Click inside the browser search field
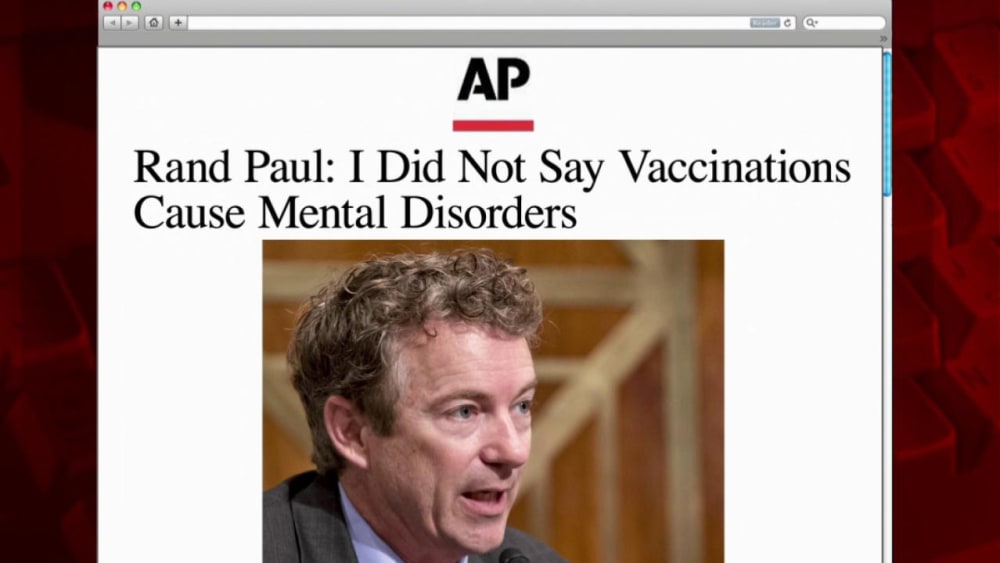 (844, 23)
